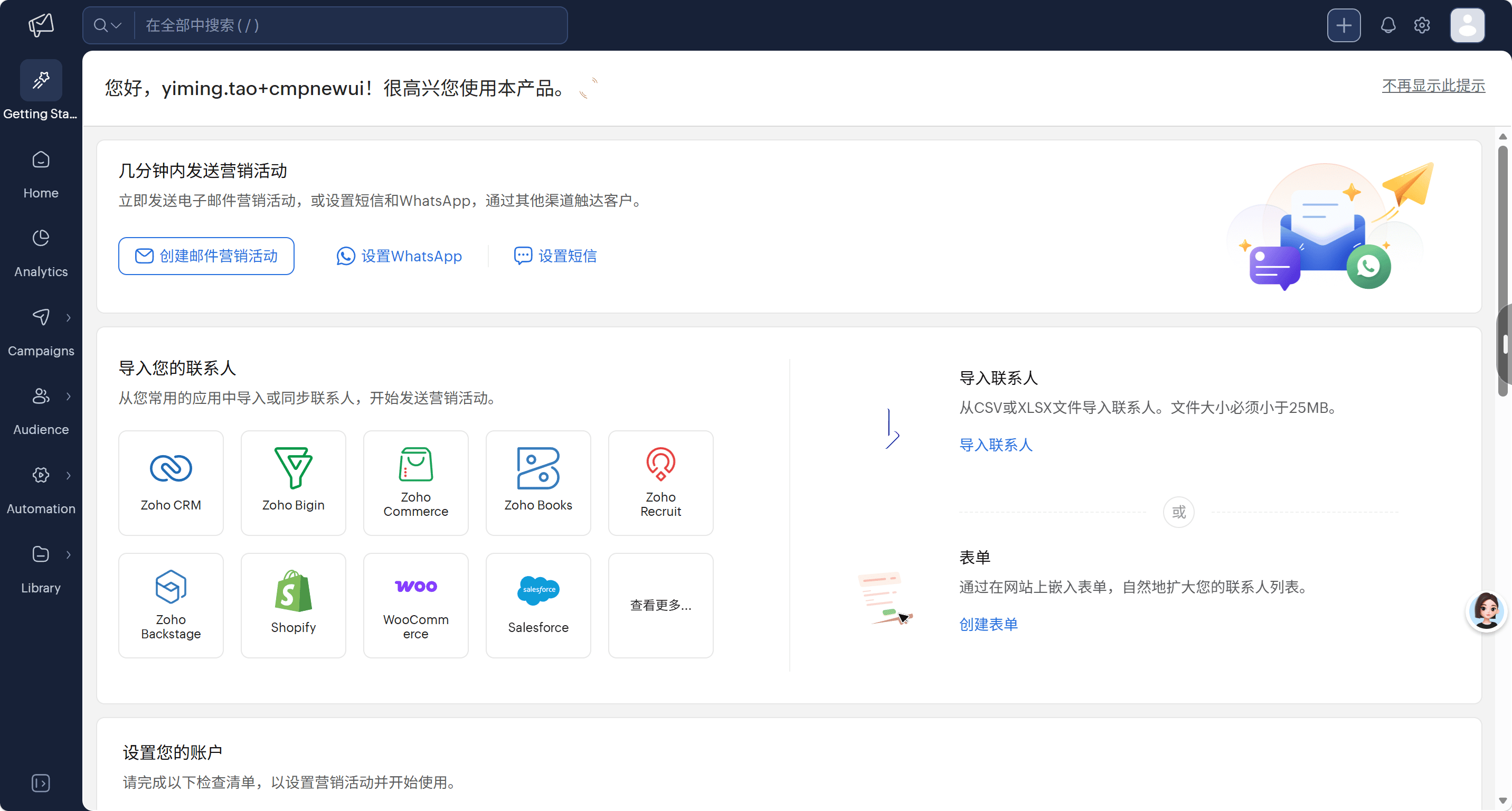1512x811 pixels.
Task: Go to Home in the sidebar
Action: [41, 174]
